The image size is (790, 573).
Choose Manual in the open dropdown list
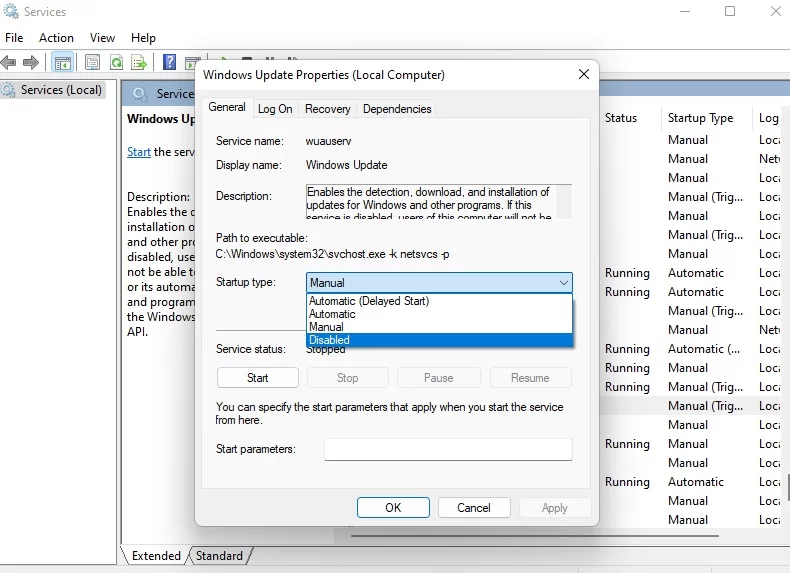pos(439,327)
